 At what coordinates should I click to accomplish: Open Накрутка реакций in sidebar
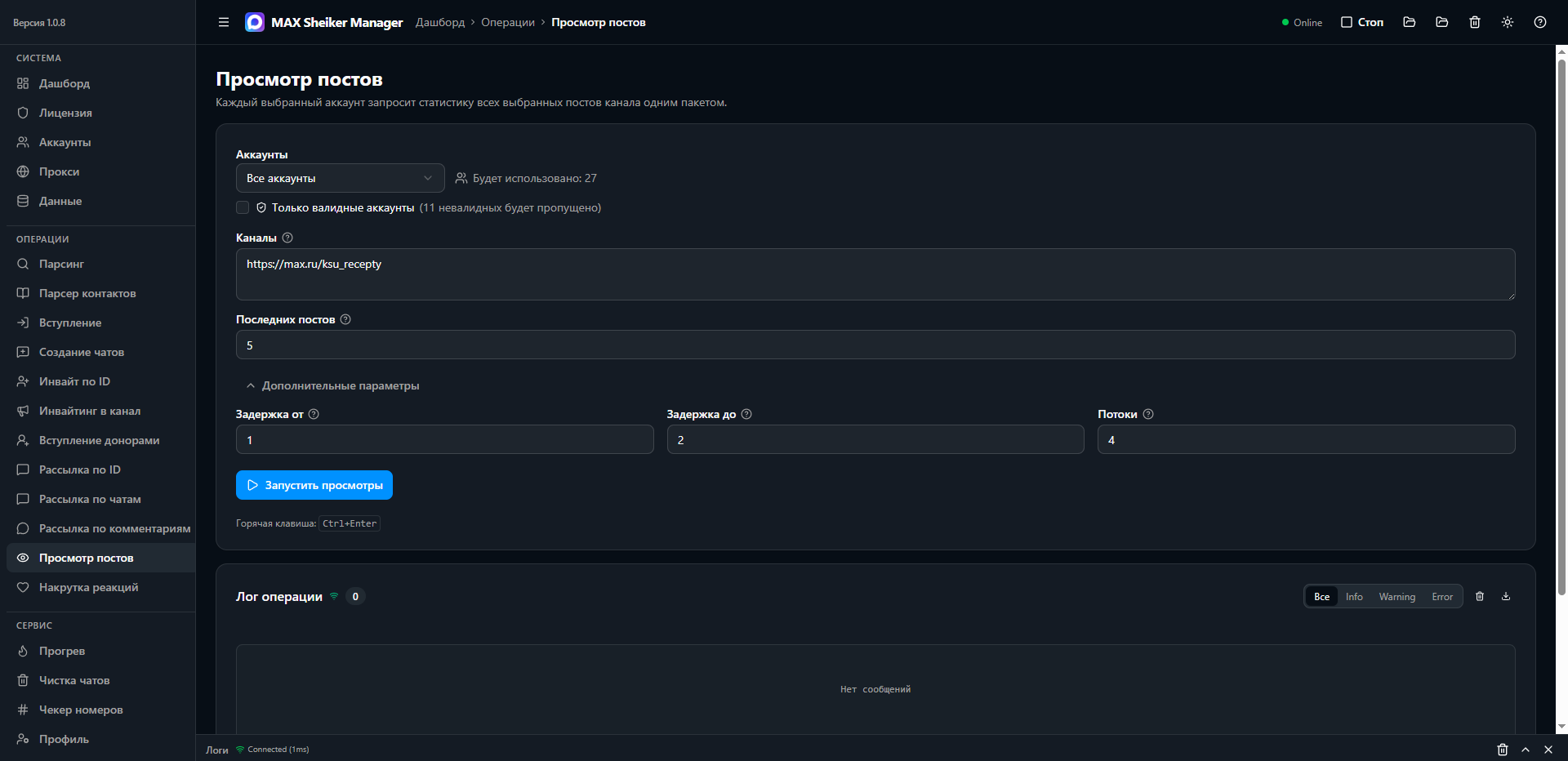[x=100, y=587]
